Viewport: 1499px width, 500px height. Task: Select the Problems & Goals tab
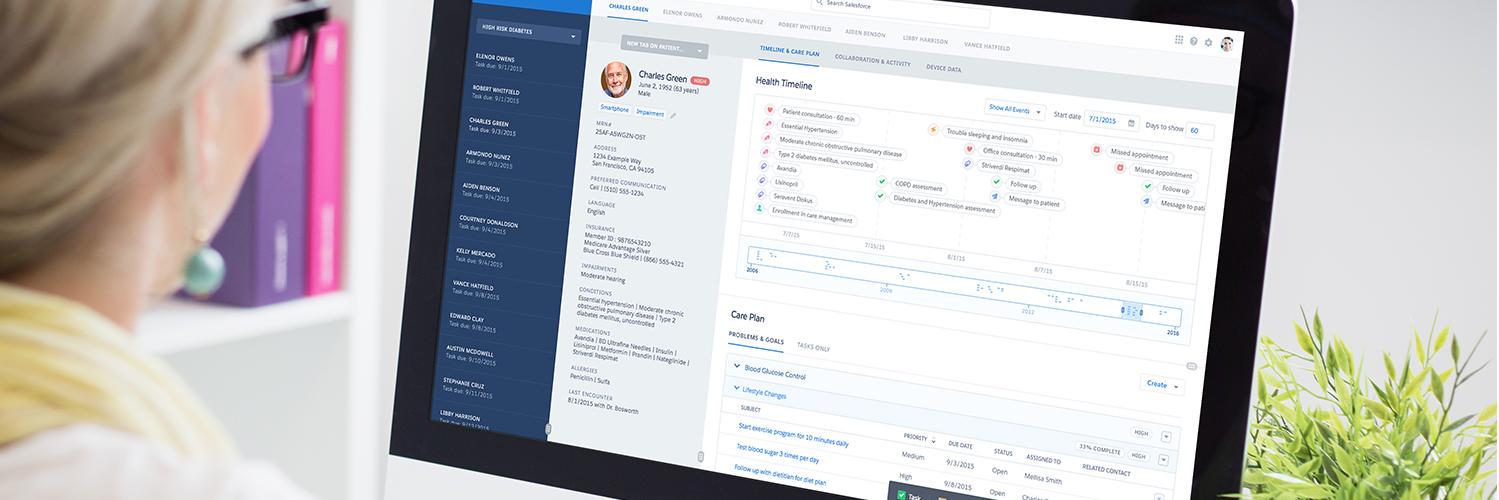pos(756,339)
